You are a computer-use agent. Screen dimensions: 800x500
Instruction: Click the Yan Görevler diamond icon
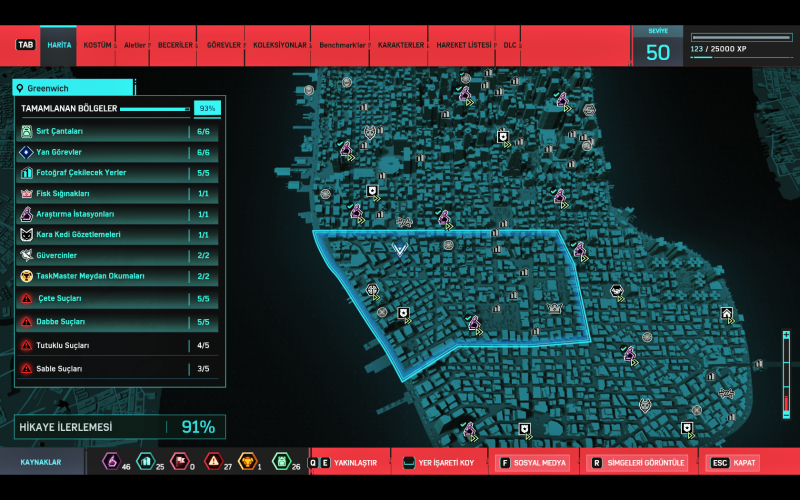pyautogui.click(x=27, y=152)
